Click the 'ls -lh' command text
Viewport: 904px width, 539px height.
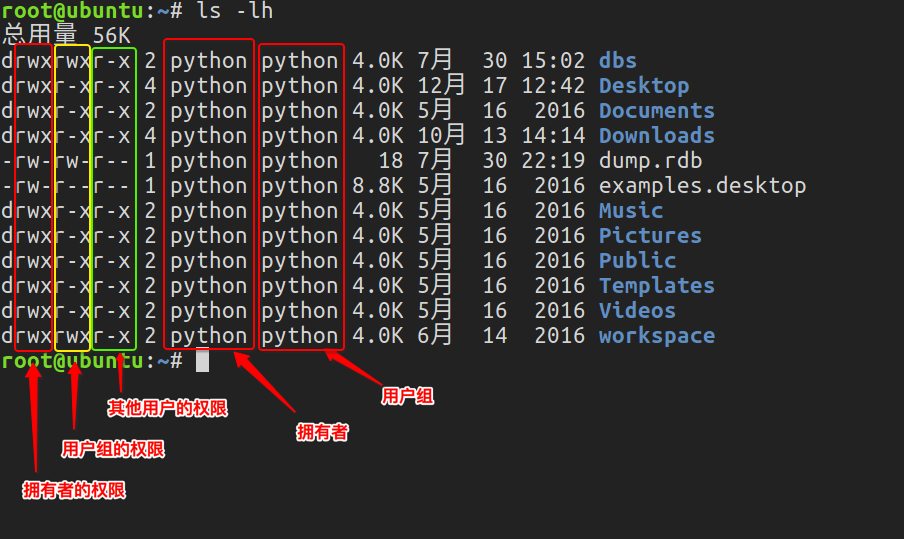pos(235,10)
